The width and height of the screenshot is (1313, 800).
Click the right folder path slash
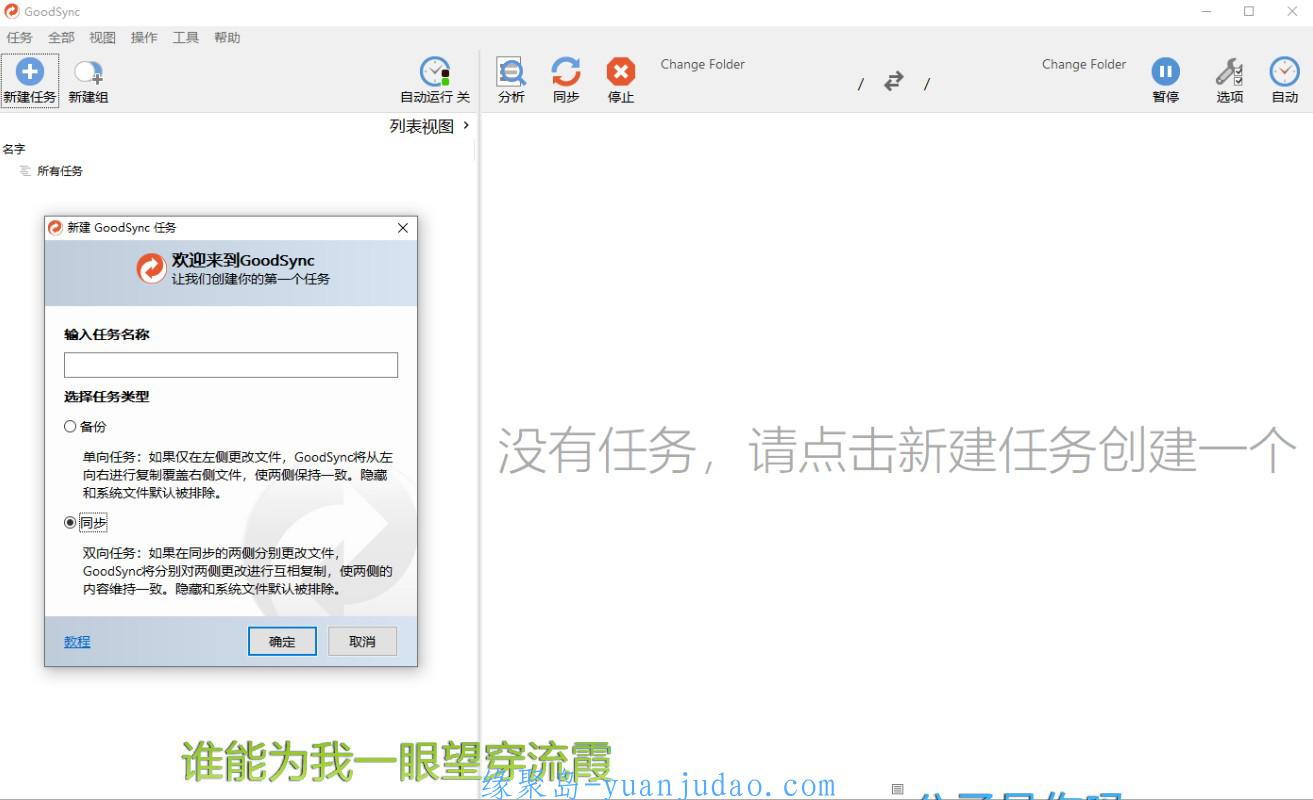pyautogui.click(x=927, y=84)
